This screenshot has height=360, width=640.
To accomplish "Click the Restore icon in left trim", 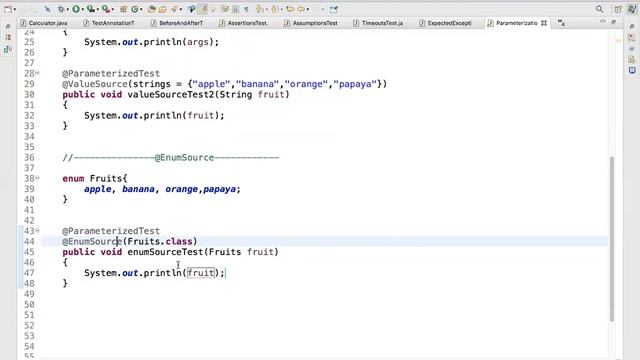I will click(x=8, y=27).
